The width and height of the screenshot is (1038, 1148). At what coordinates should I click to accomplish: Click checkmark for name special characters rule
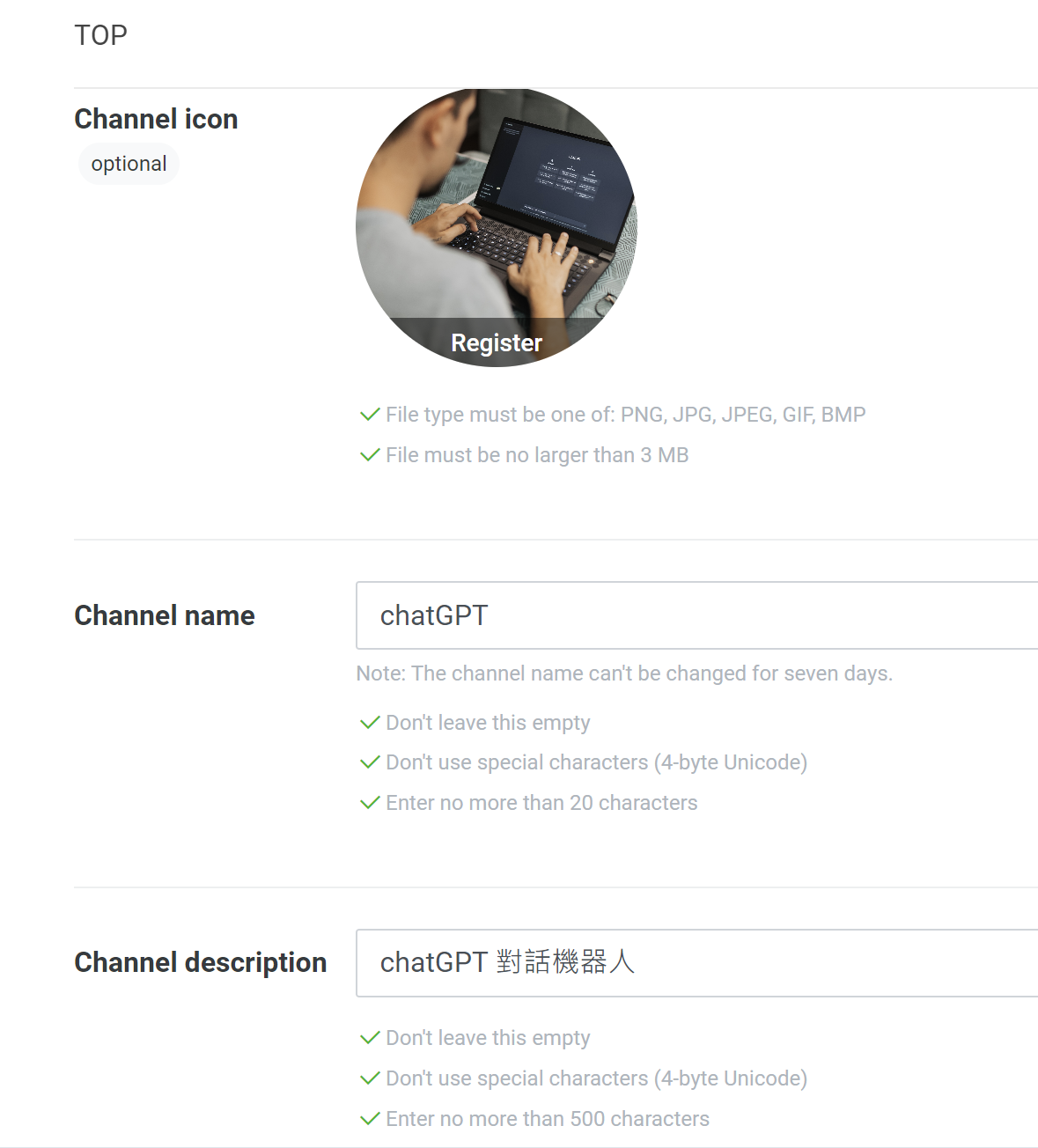370,762
